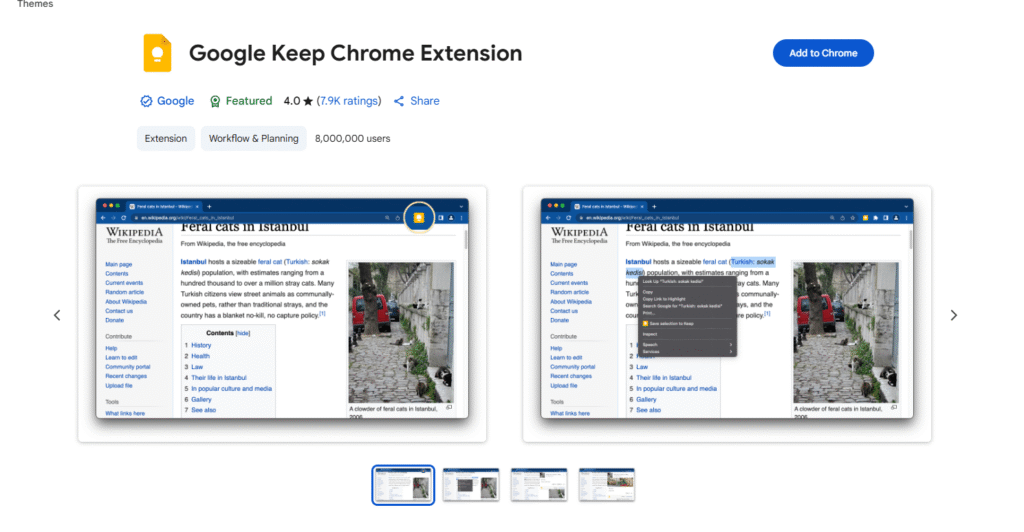
Task: Click the Share icon
Action: pos(399,101)
